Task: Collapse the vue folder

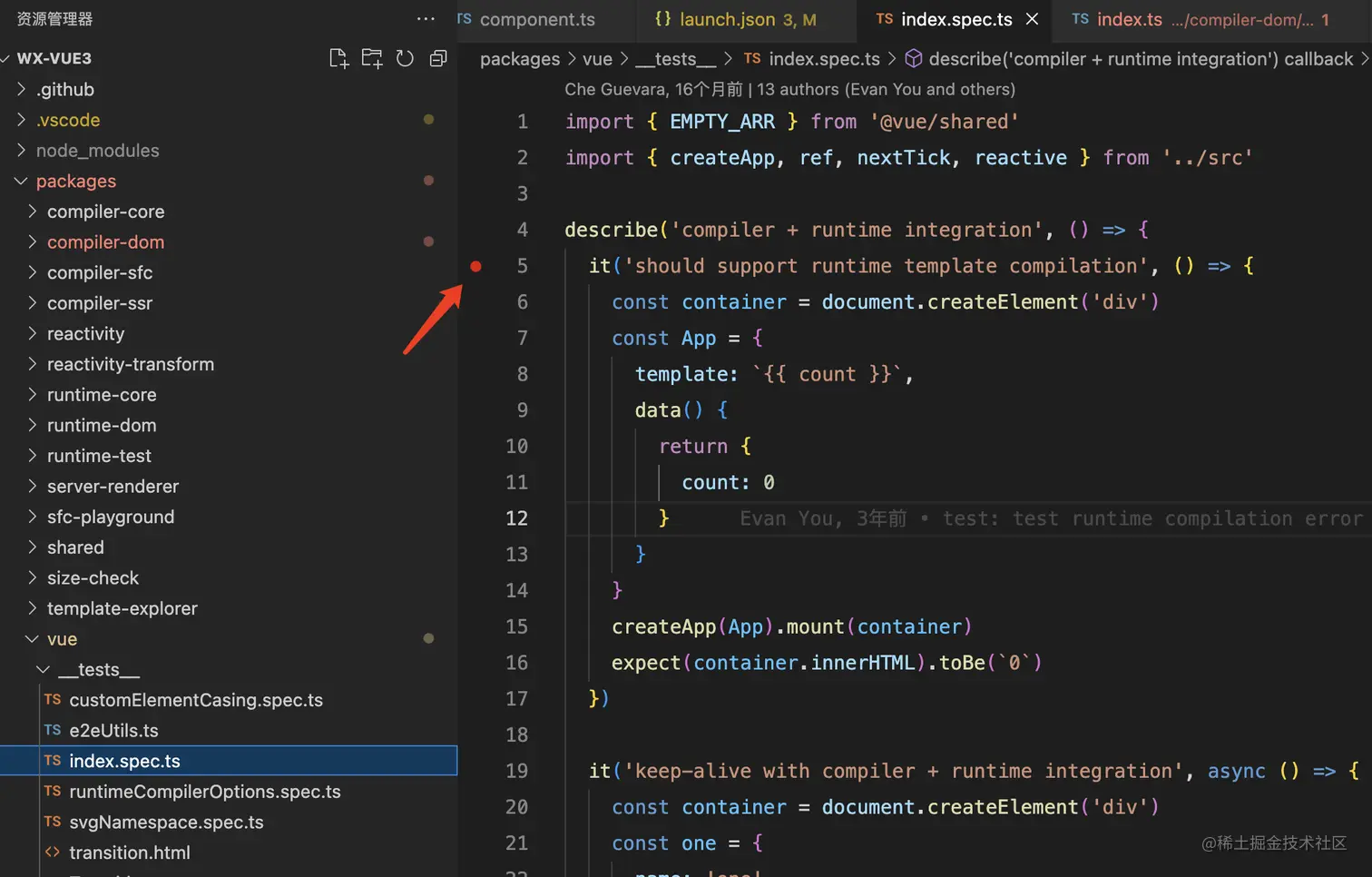Action: 229,639
